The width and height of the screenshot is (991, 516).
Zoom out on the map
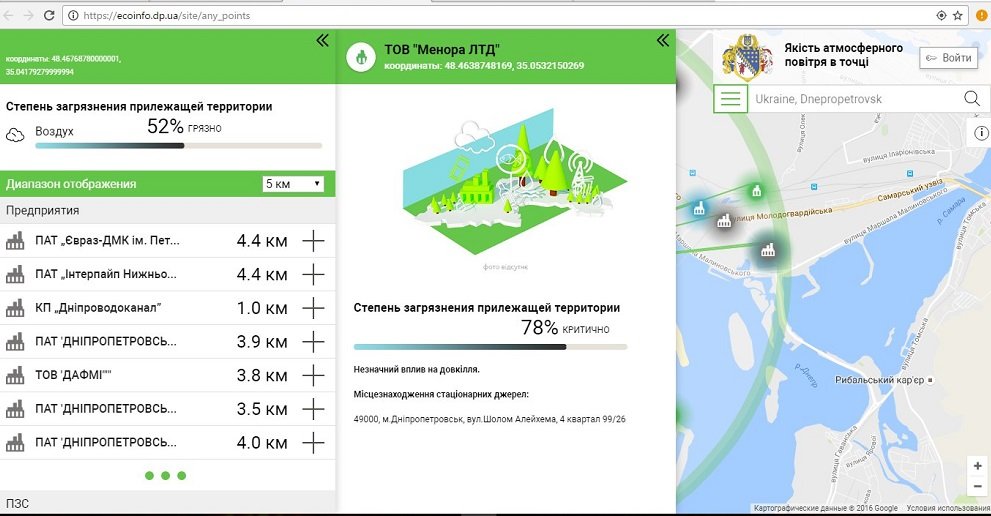(977, 486)
